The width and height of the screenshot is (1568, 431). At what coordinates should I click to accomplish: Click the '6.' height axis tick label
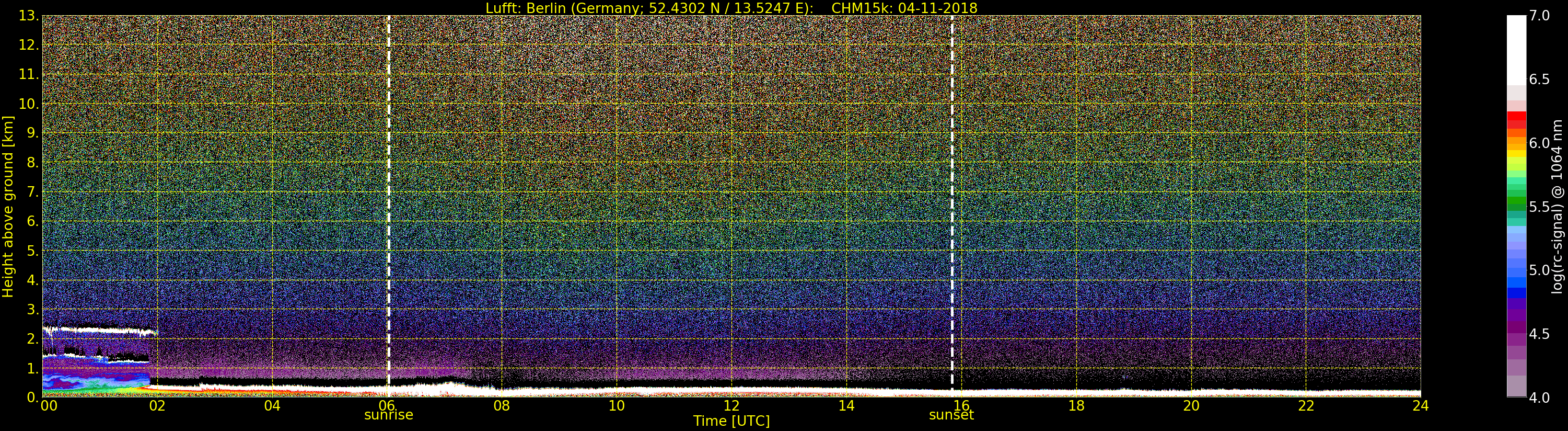(x=33, y=221)
